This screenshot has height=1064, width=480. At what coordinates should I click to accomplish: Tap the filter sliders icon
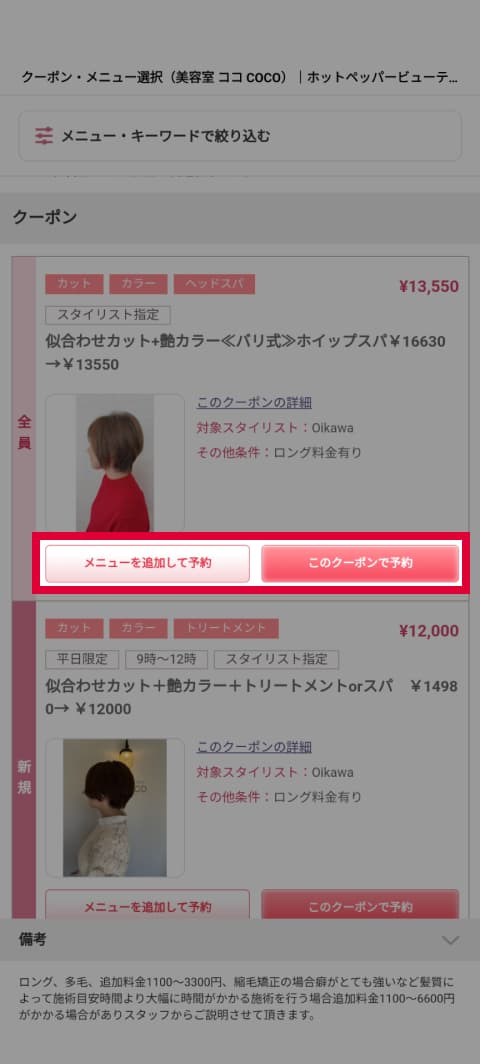pyautogui.click(x=43, y=136)
